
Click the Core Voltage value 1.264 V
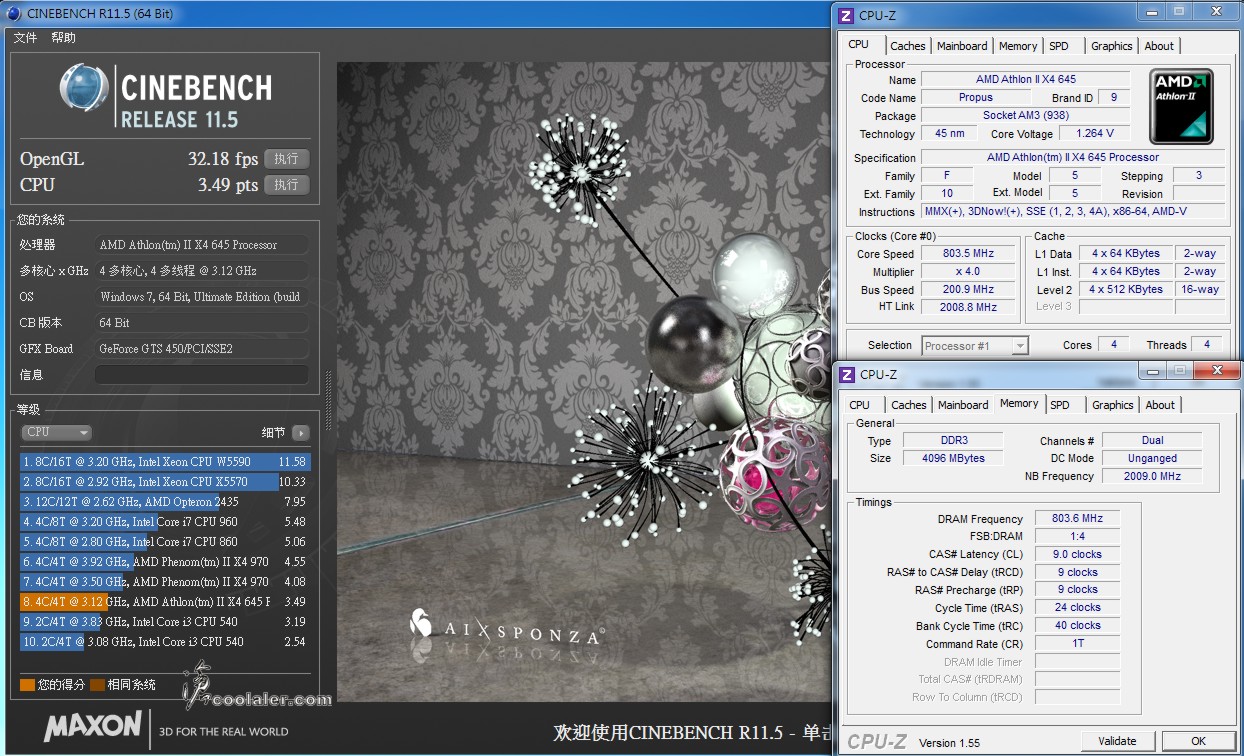[x=1095, y=134]
